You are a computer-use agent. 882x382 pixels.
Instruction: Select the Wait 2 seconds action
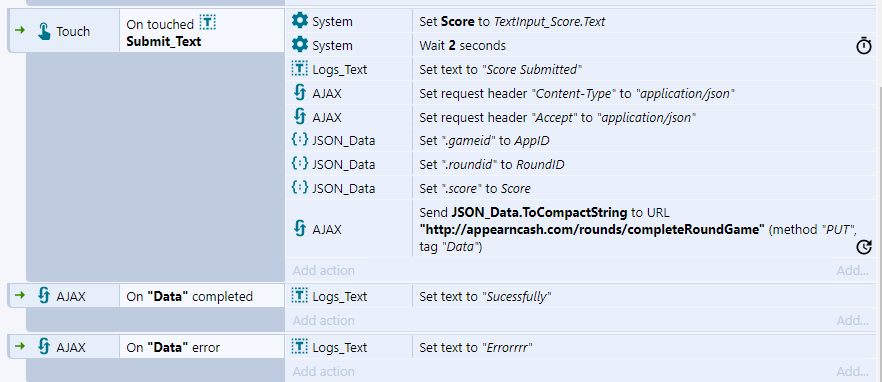644,46
